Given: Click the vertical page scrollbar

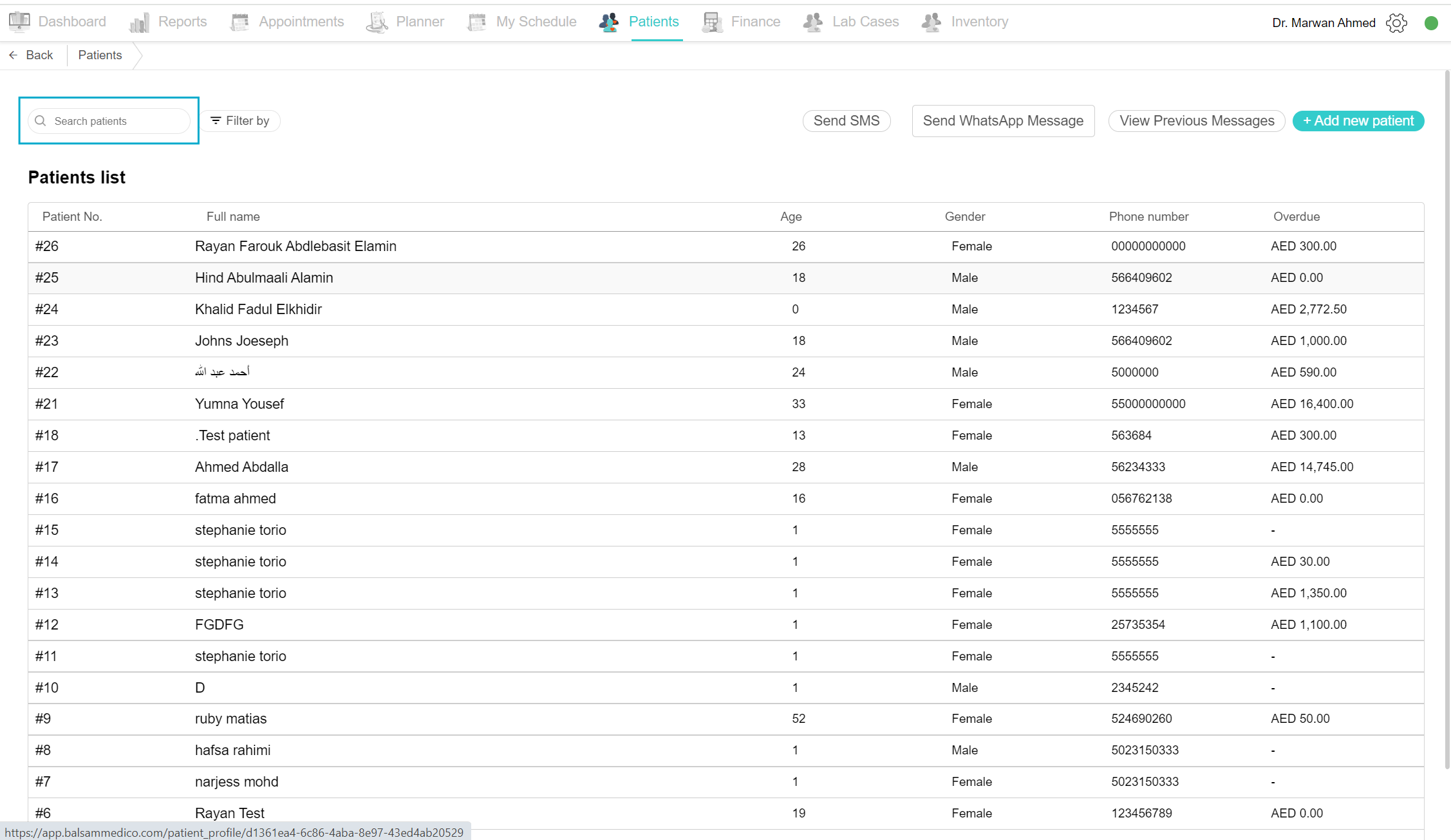Looking at the screenshot, I should click(1446, 418).
